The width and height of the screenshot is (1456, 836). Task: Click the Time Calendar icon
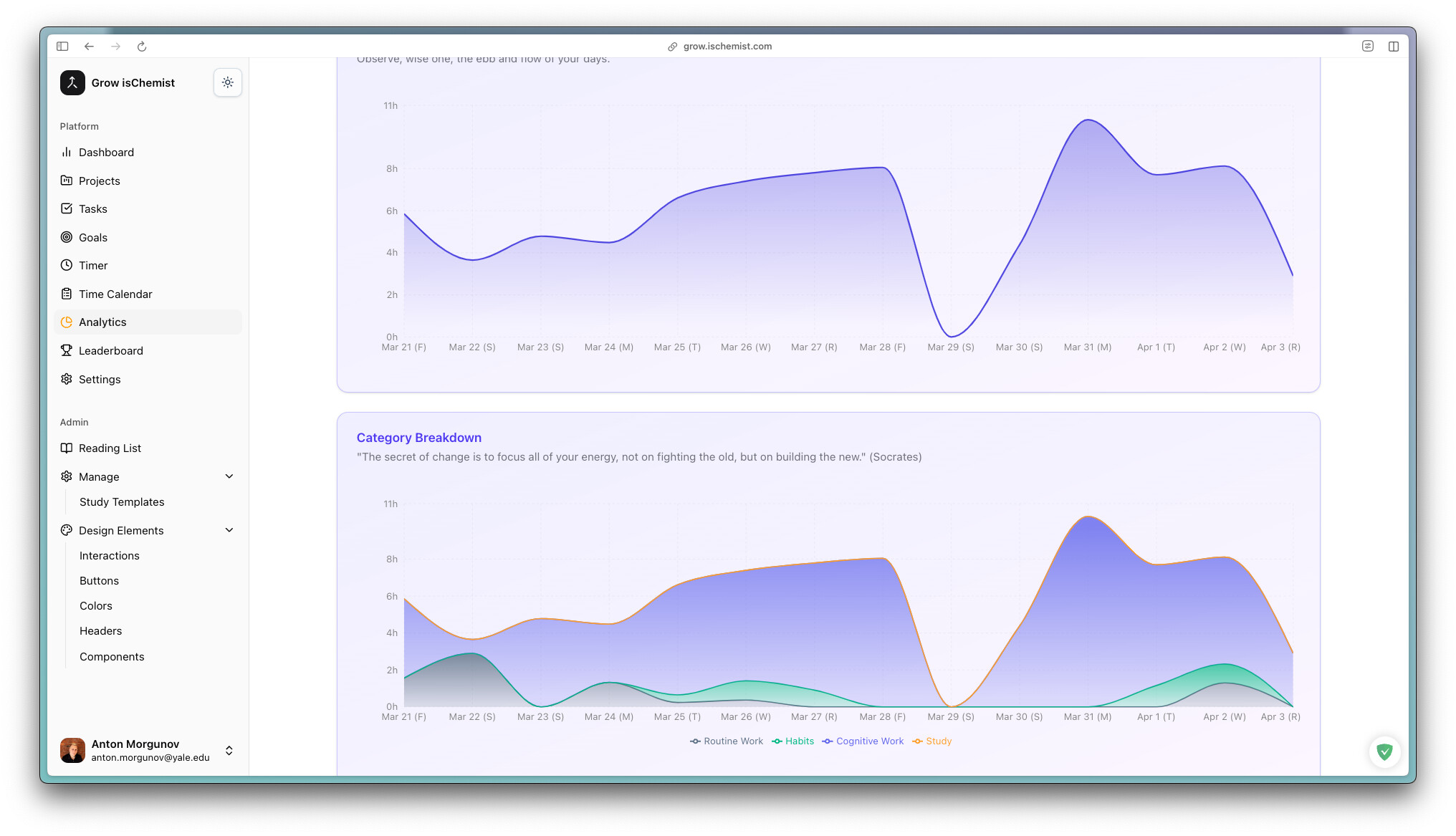pyautogui.click(x=67, y=294)
